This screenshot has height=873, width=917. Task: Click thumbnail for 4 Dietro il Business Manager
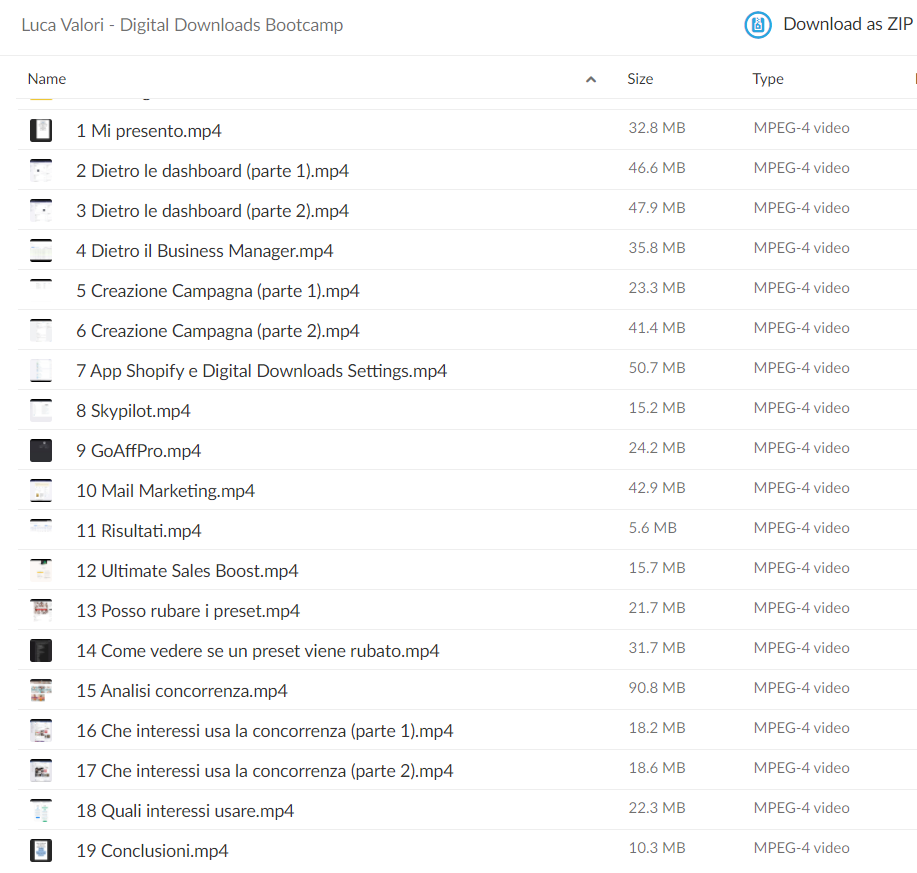[41, 250]
